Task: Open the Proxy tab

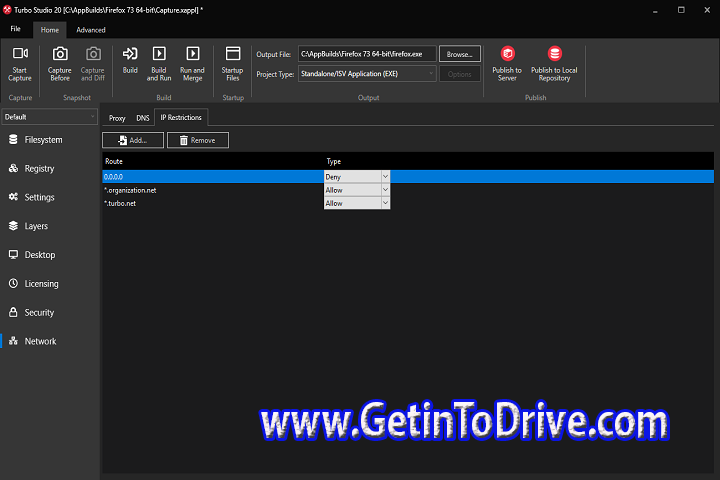Action: pos(117,118)
